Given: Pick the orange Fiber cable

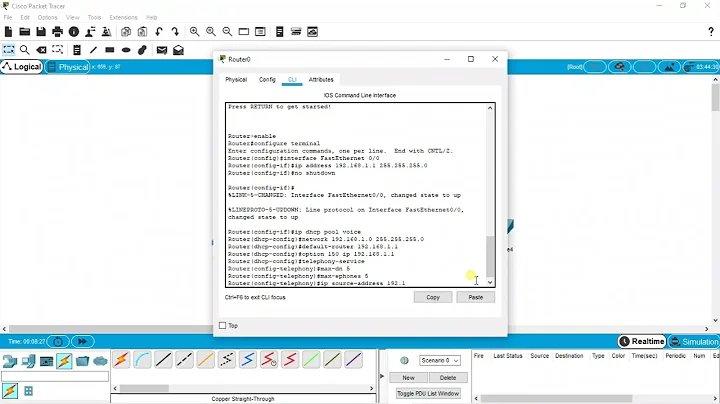Looking at the screenshot, I should 206,360.
